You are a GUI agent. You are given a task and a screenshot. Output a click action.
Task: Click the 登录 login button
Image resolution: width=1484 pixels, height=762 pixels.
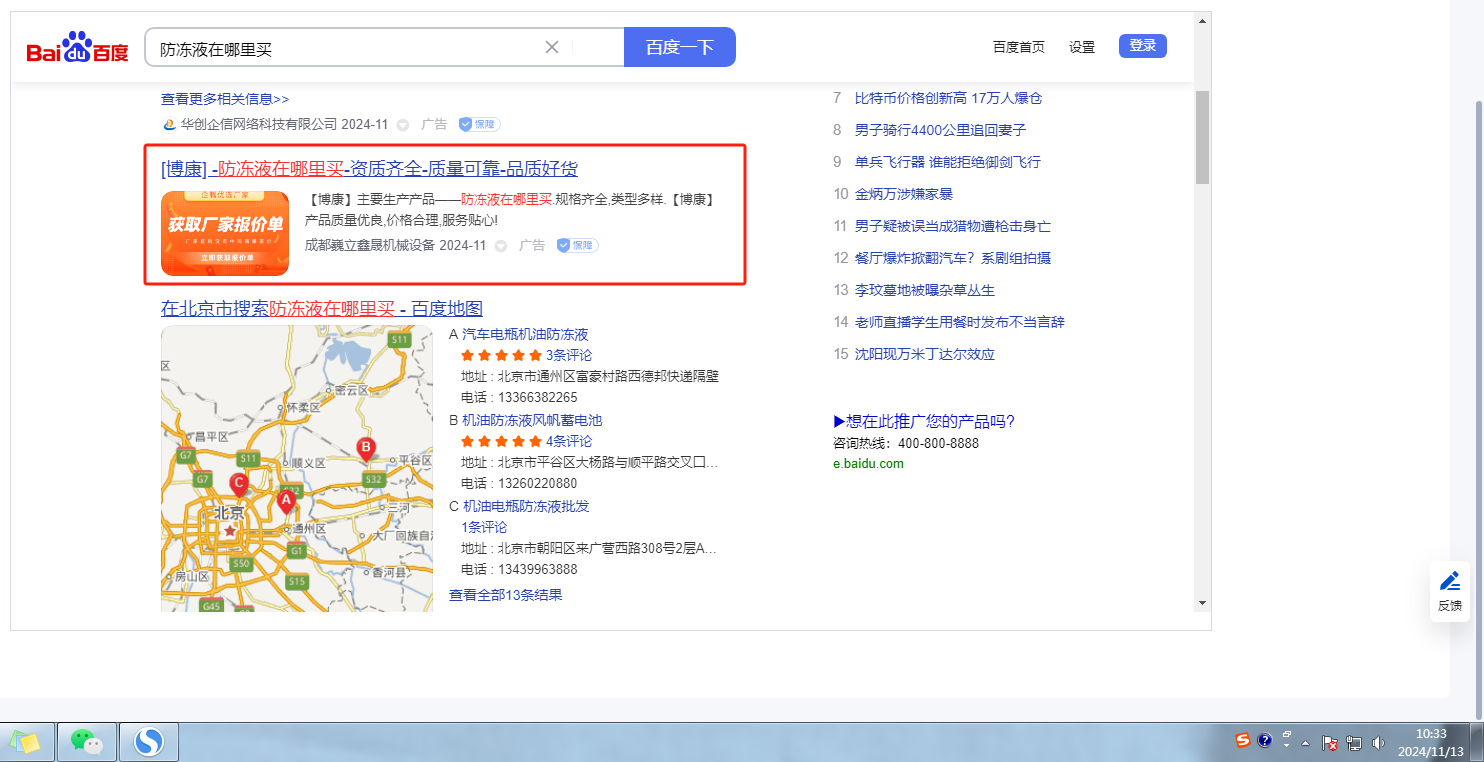(1142, 46)
